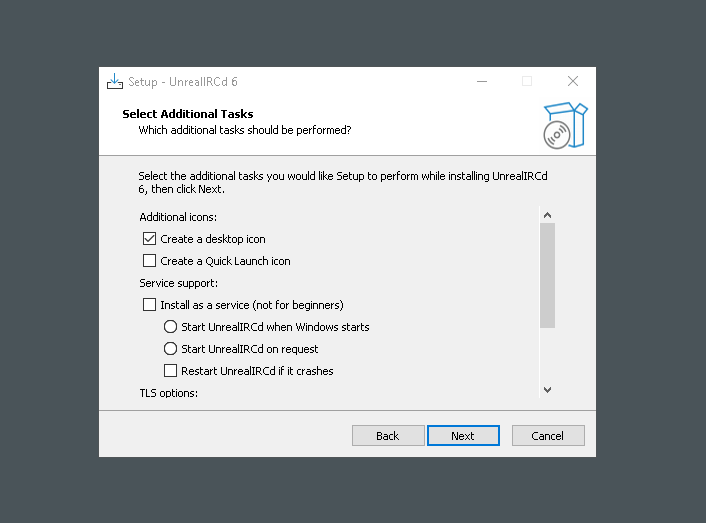Choose Start UnrealIRCd on request
Viewport: 706px width, 523px height.
(170, 349)
